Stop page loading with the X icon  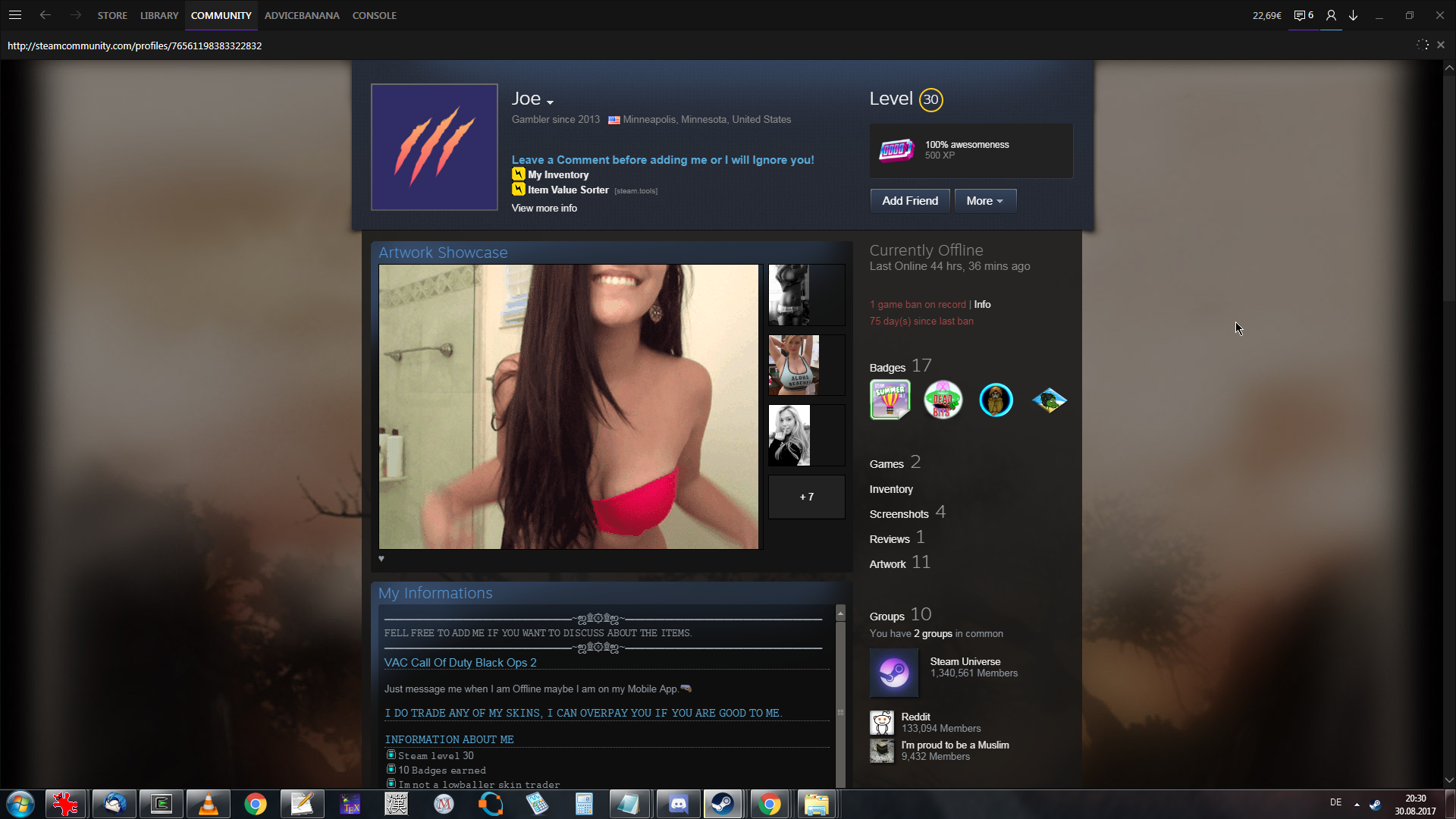[x=1440, y=45]
